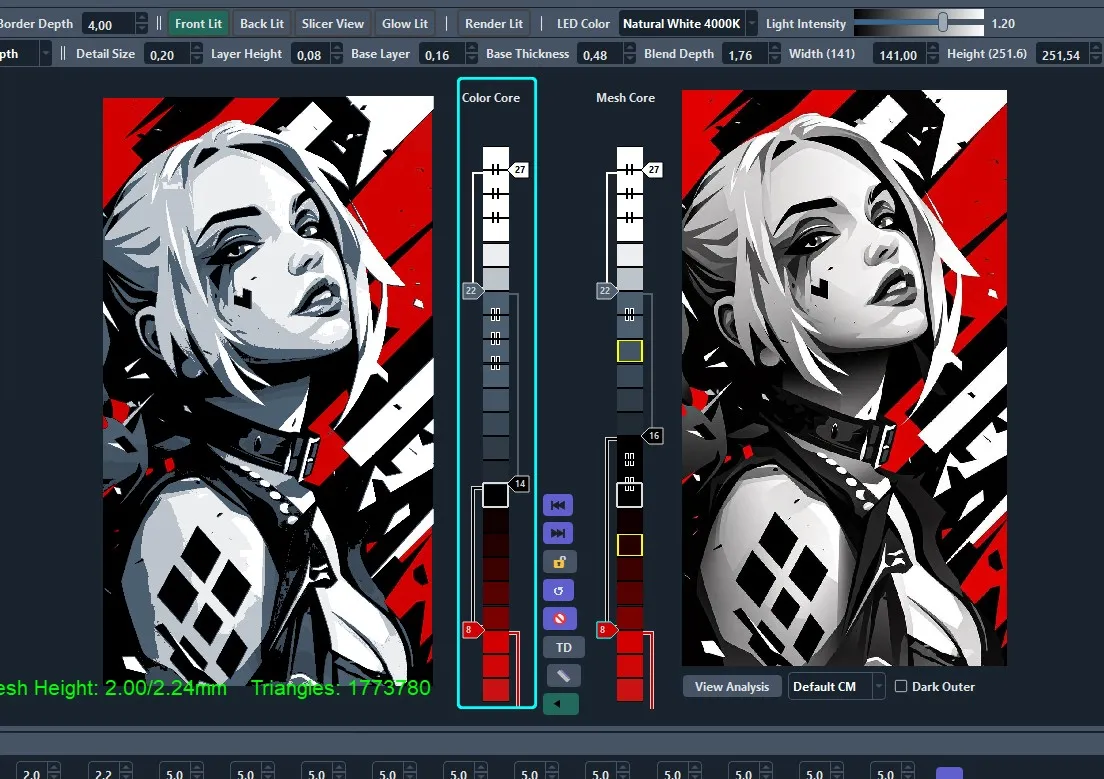This screenshot has height=779, width=1104.
Task: Select the red 8 marker on Color Core
Action: pos(470,630)
